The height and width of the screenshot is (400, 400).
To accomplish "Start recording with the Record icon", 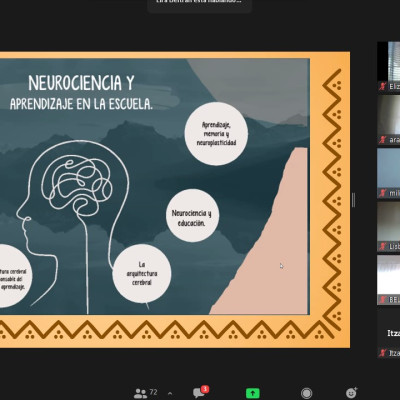I will tap(306, 393).
